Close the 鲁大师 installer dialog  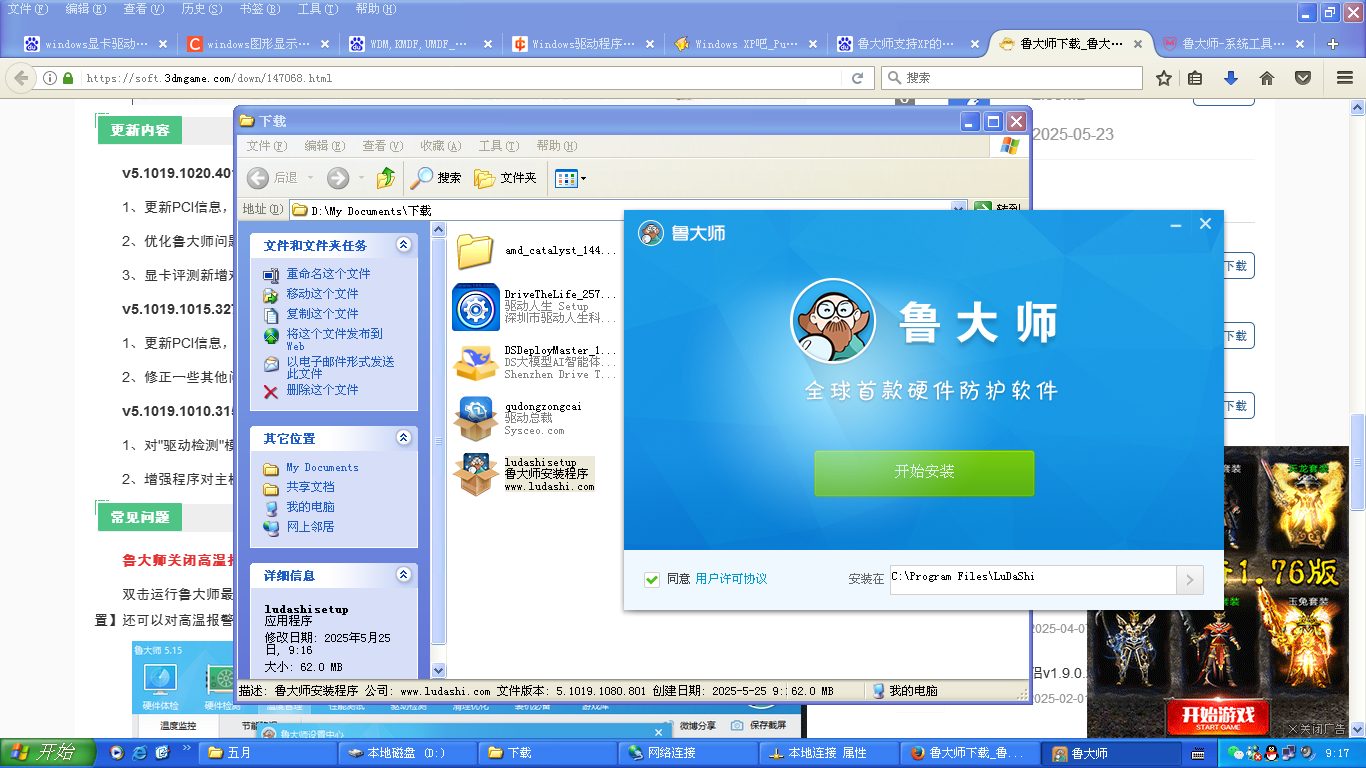point(1205,224)
